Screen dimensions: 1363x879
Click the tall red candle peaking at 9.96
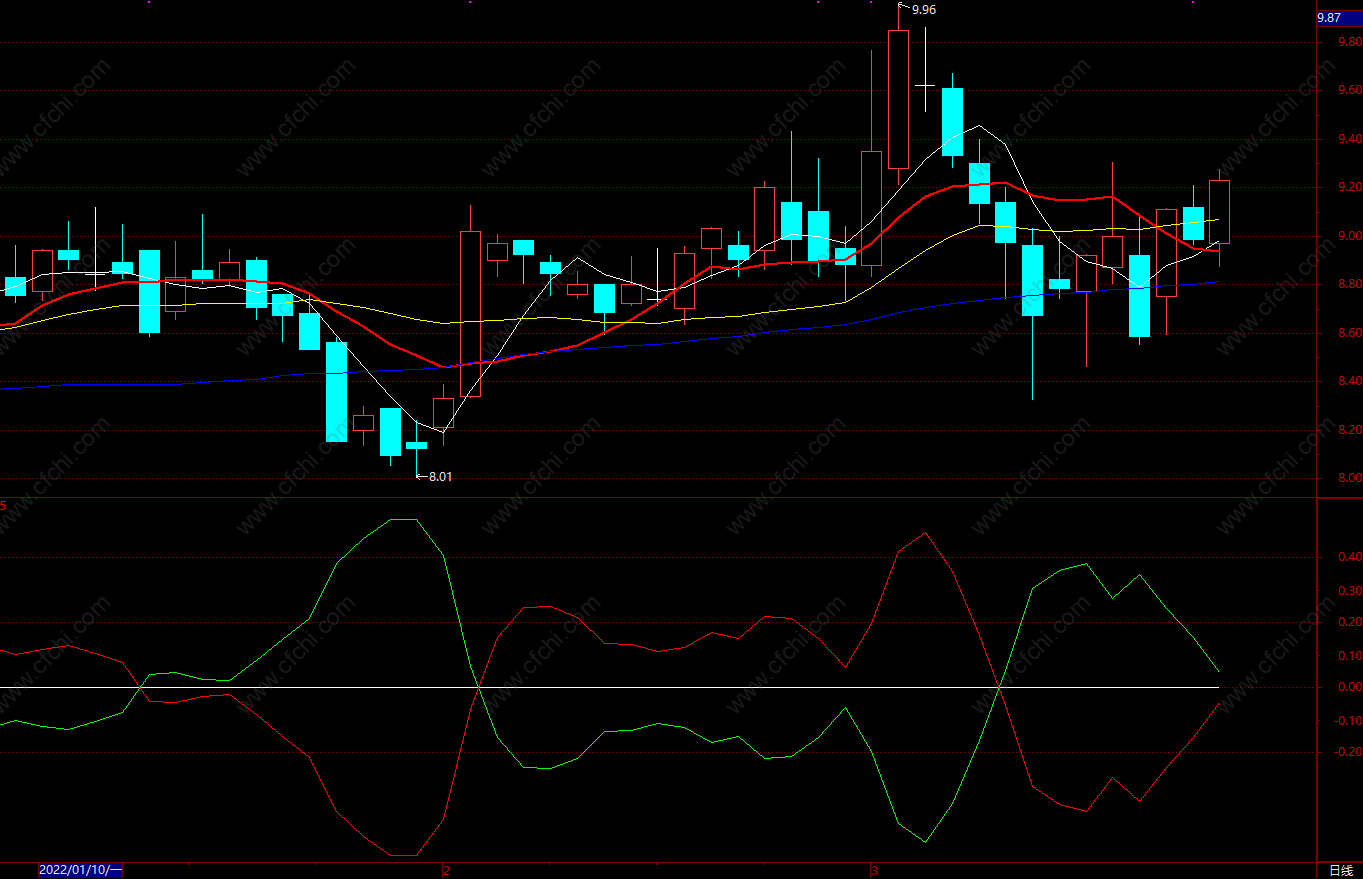pos(898,99)
